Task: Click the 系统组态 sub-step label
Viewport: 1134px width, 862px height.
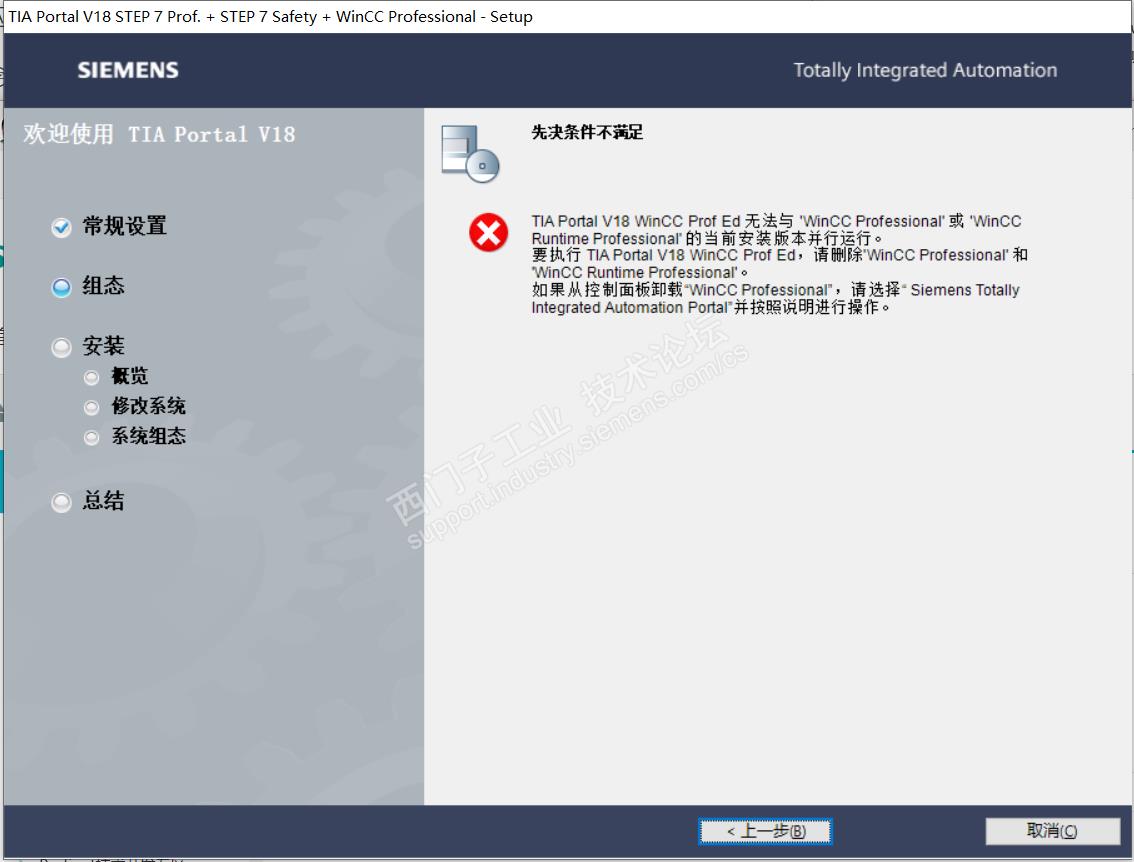Action: click(x=148, y=436)
